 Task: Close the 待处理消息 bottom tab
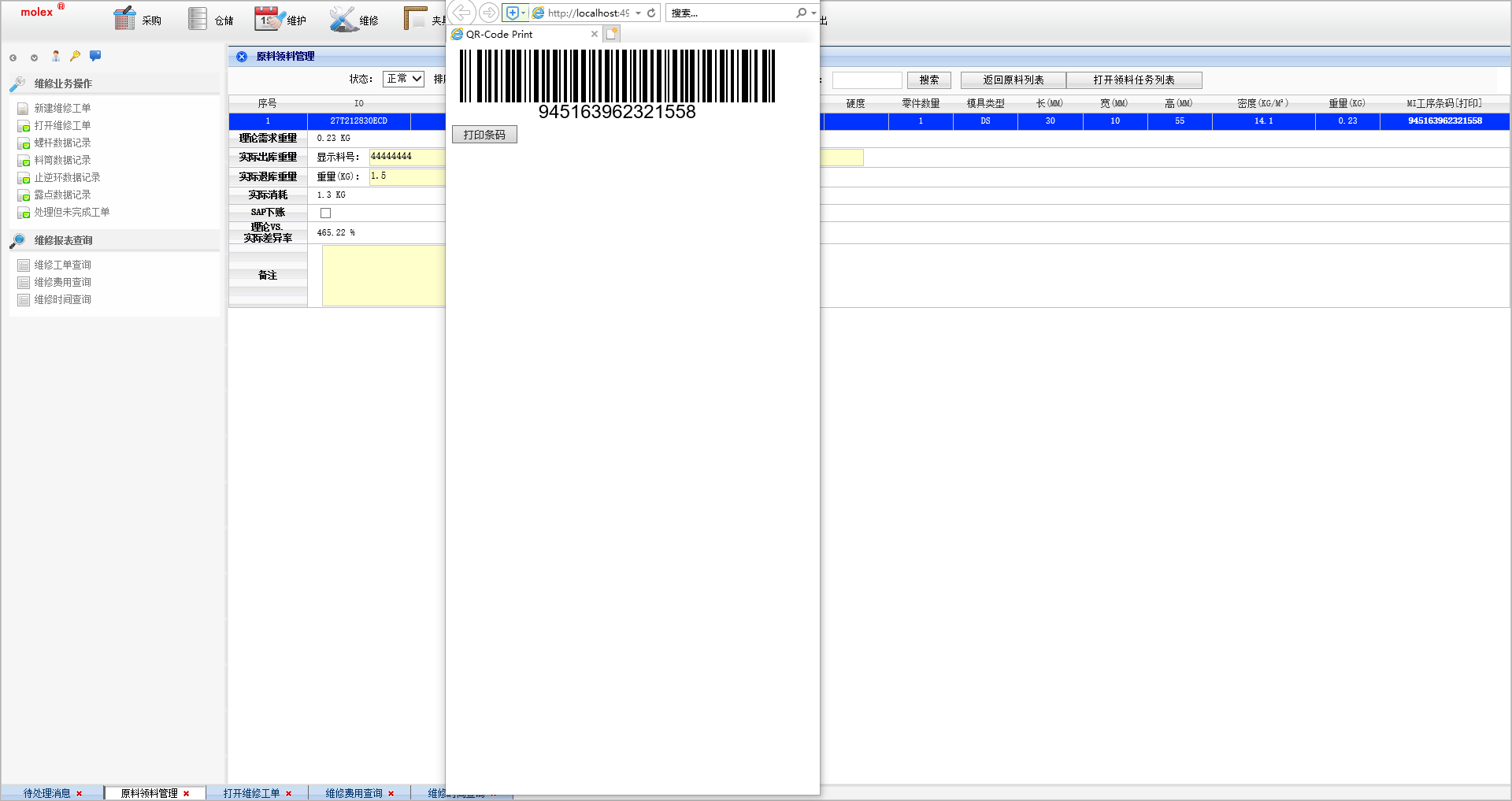[80, 794]
